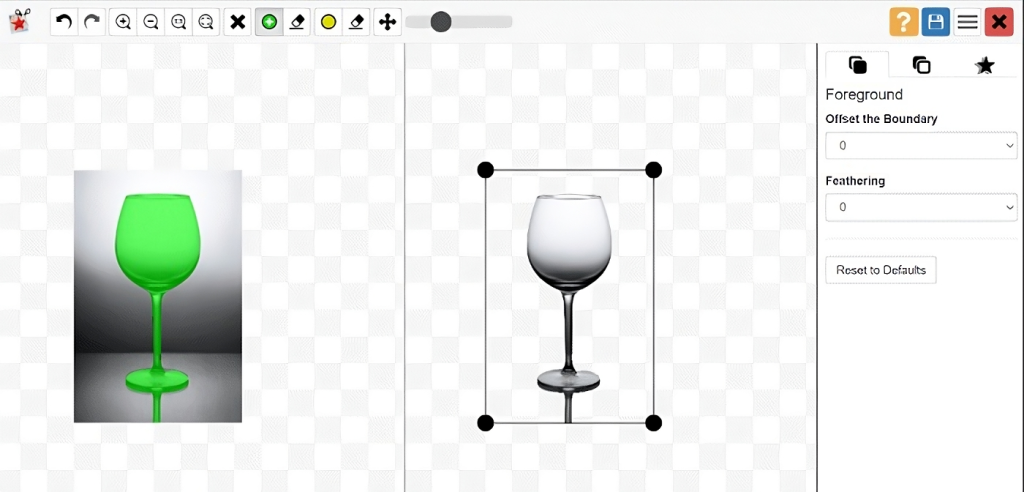Image resolution: width=1024 pixels, height=492 pixels.
Task: Redo the last undone action
Action: [x=92, y=22]
